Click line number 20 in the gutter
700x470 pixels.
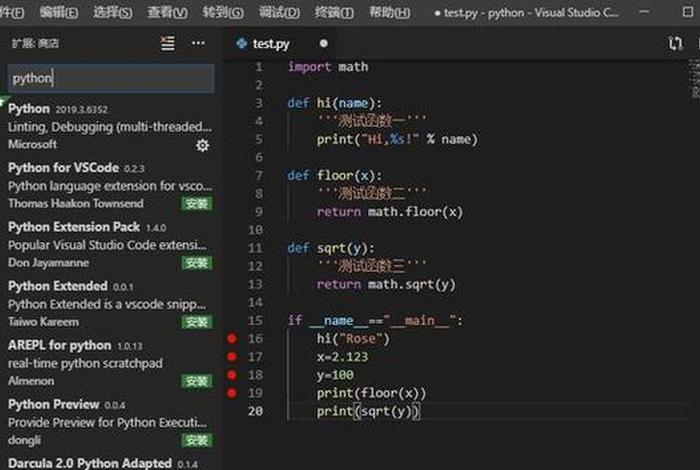[x=255, y=411]
